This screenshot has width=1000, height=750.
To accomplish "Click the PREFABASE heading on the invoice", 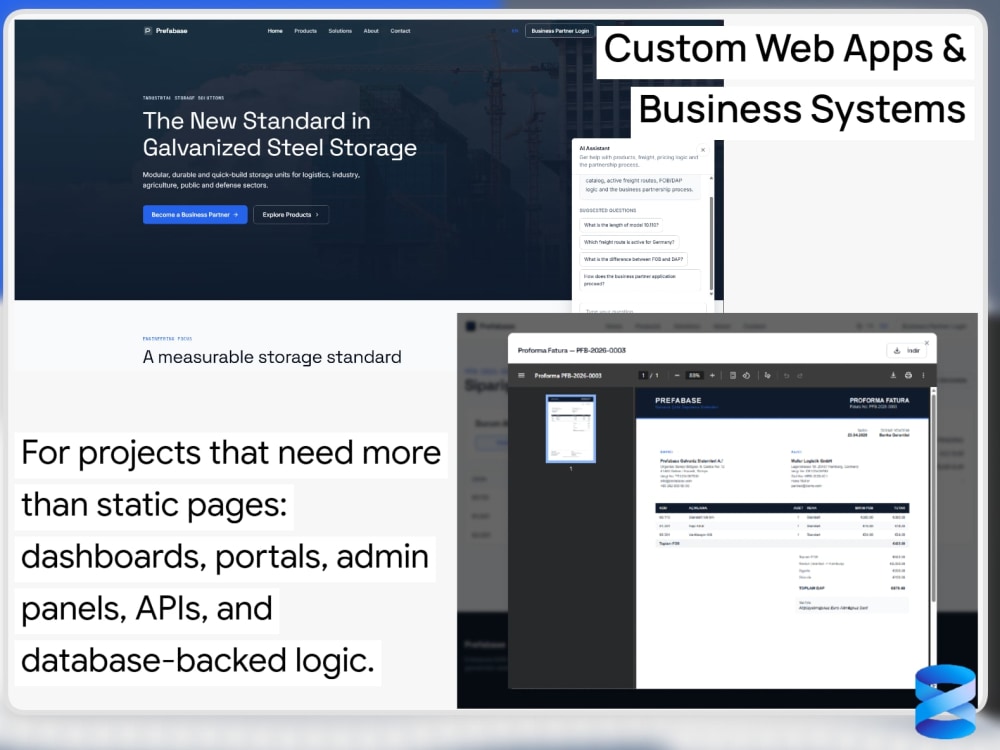I will click(x=678, y=401).
